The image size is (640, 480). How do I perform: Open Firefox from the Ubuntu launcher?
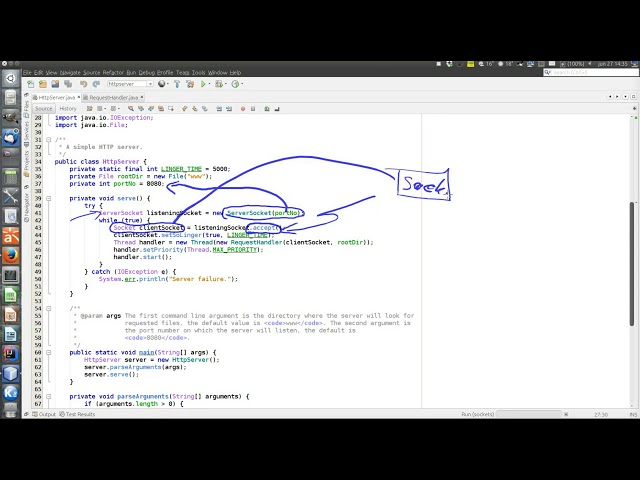coord(11,256)
